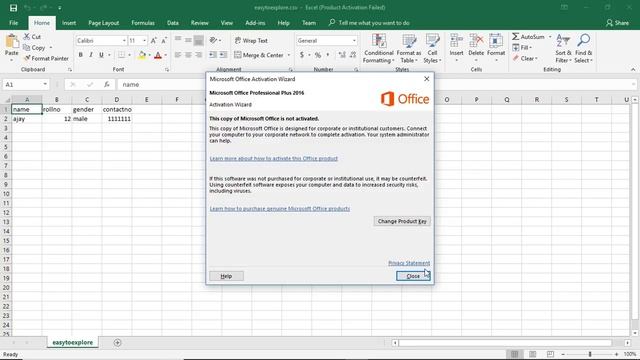
Task: Switch to the Page Layout tab
Action: click(104, 23)
